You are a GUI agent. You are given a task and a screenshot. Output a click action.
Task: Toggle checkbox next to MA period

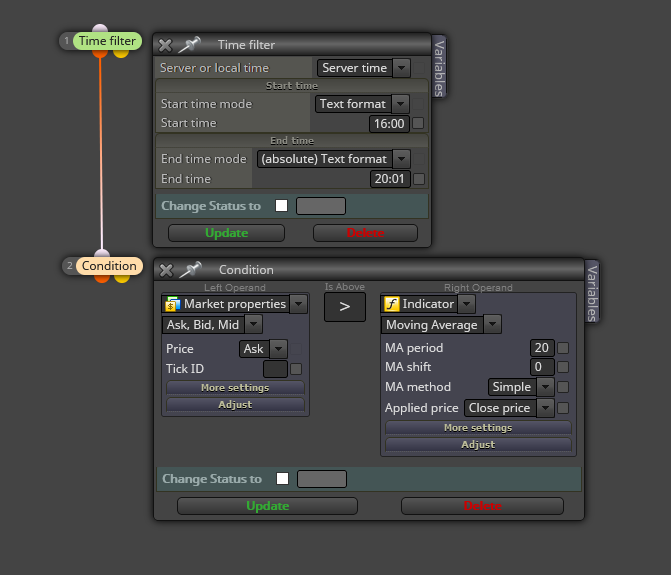[x=563, y=348]
